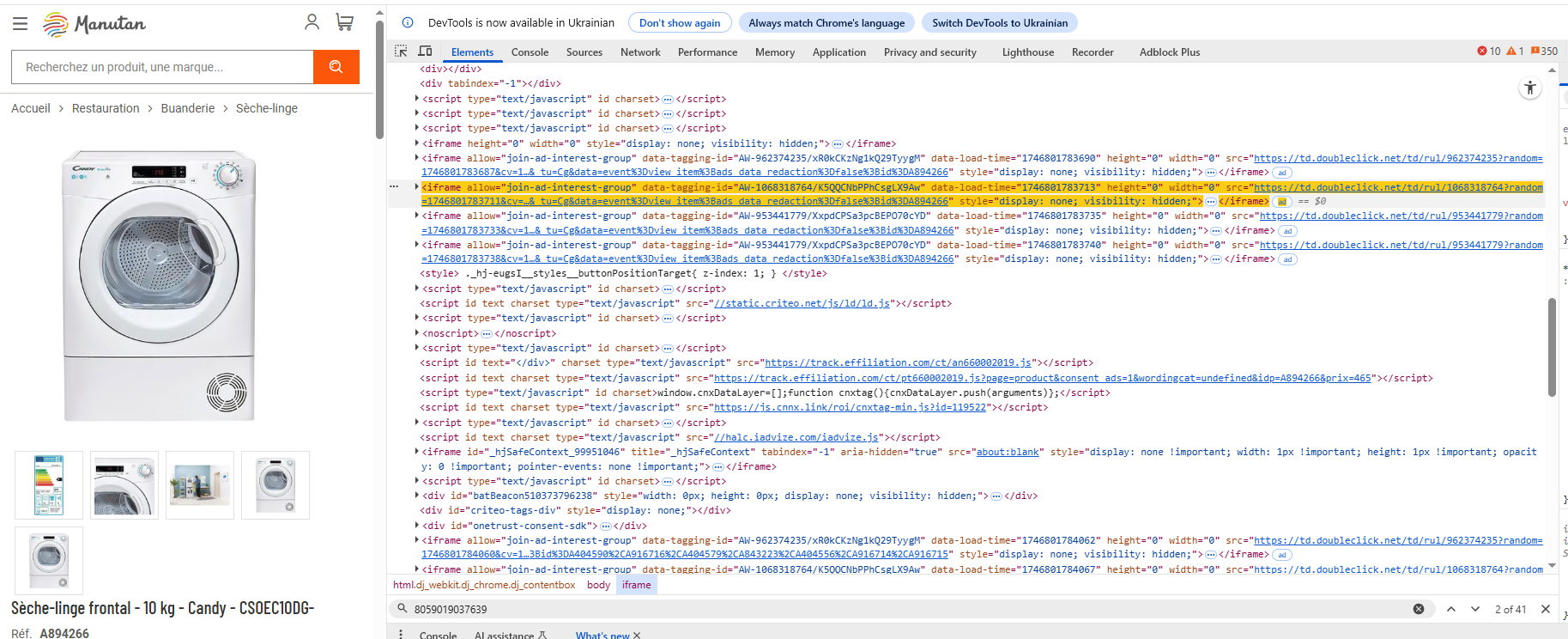The width and height of the screenshot is (1568, 639).
Task: Open the Memory tab
Action: click(775, 52)
